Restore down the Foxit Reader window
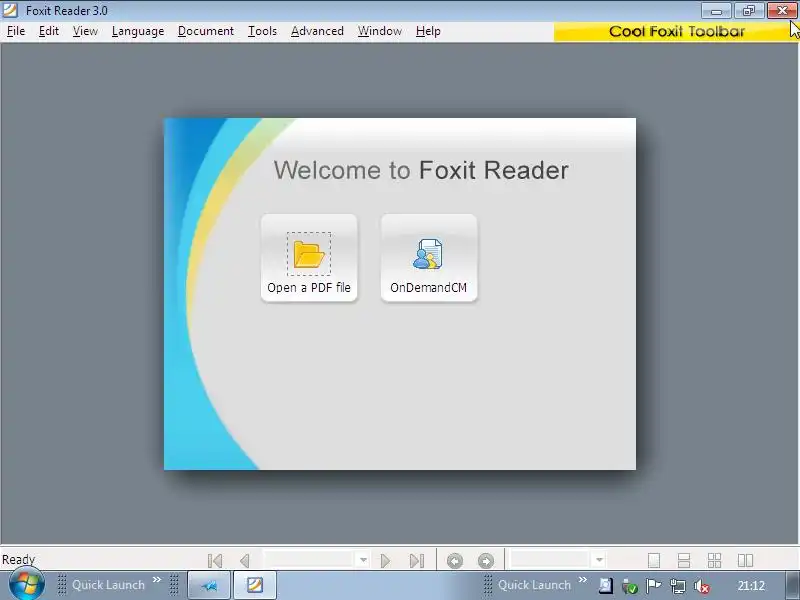 coord(749,10)
